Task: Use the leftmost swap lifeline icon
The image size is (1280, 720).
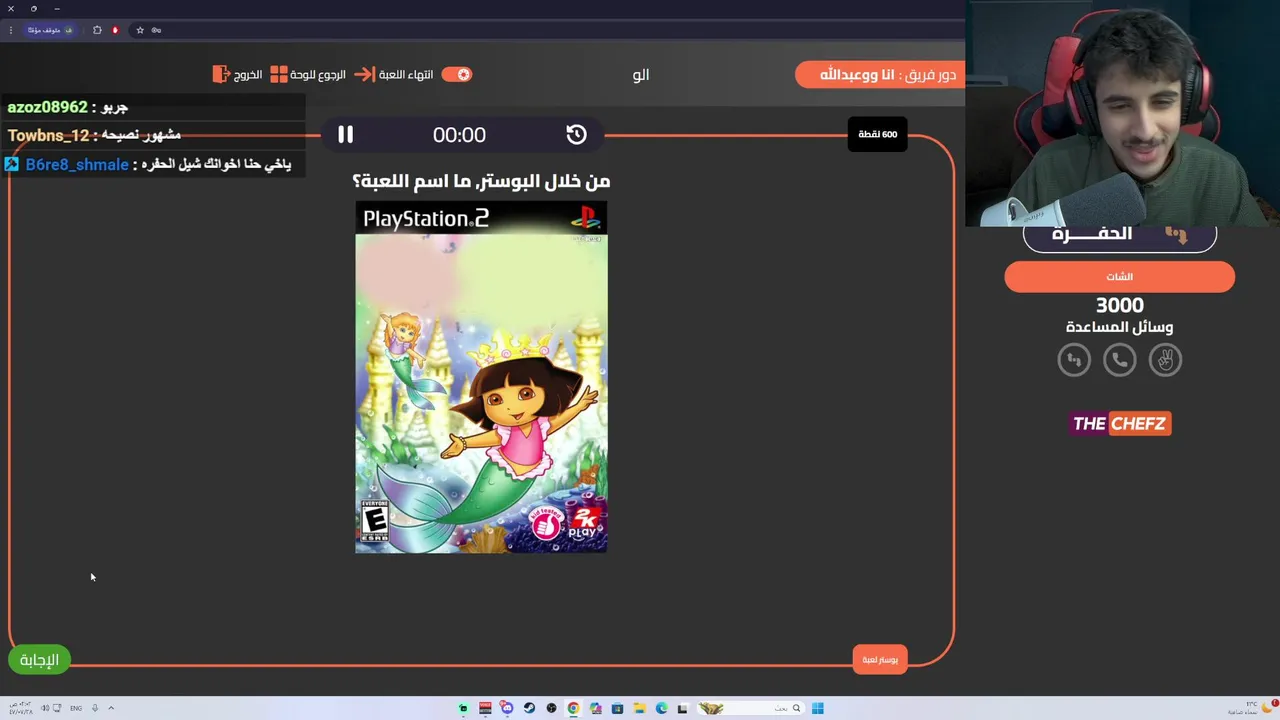Action: (x=1074, y=360)
